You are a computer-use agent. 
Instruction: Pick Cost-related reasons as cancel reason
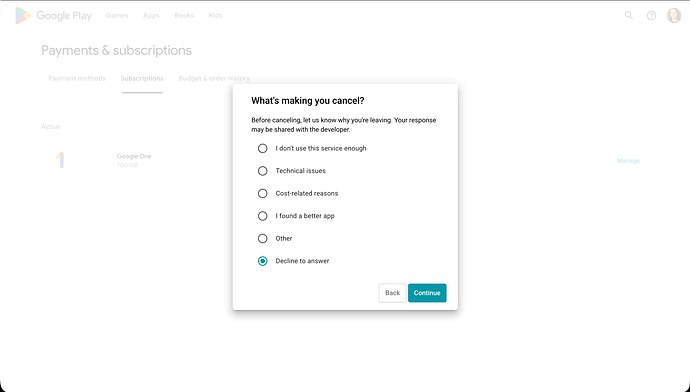263,193
